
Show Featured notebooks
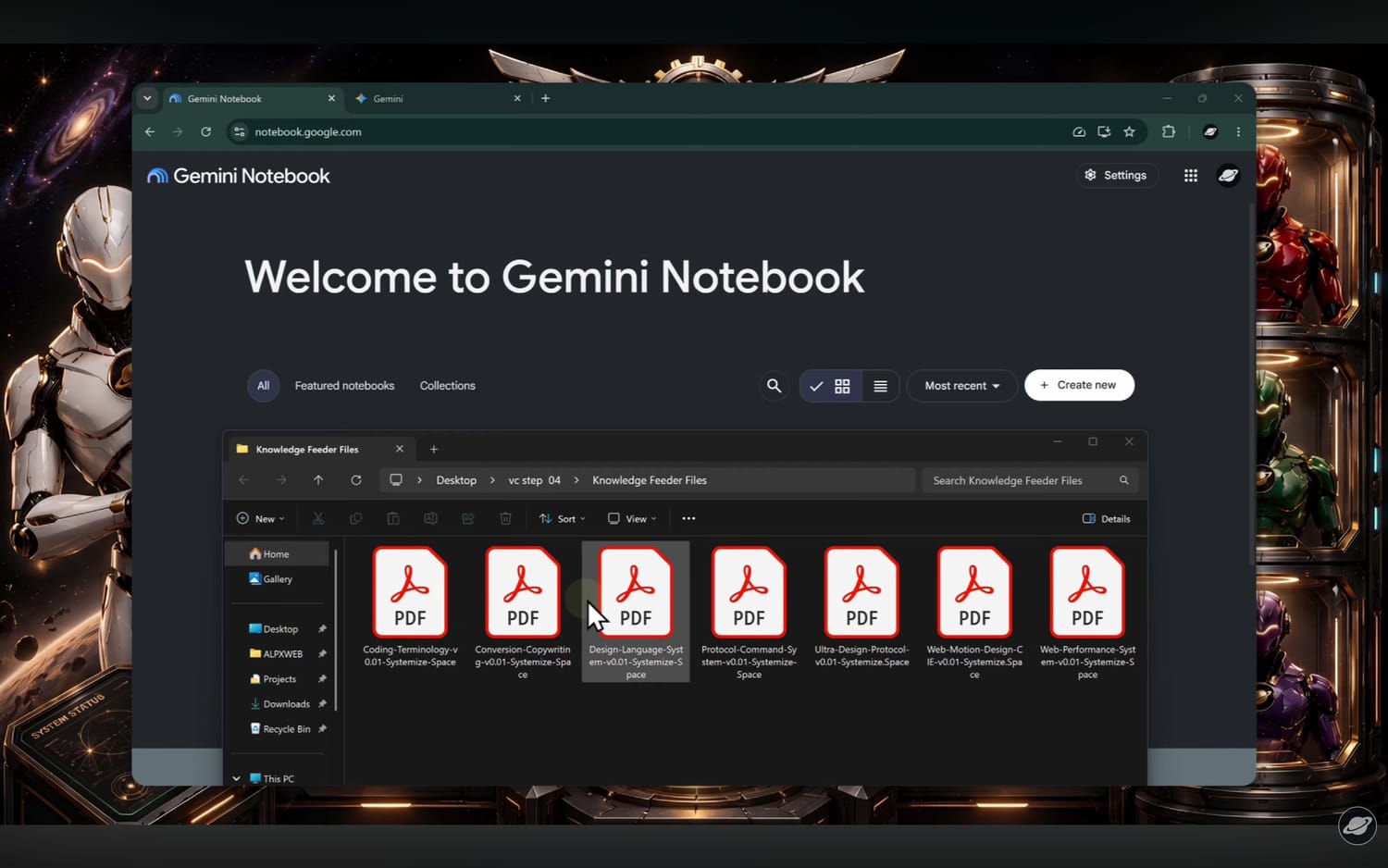(x=344, y=386)
